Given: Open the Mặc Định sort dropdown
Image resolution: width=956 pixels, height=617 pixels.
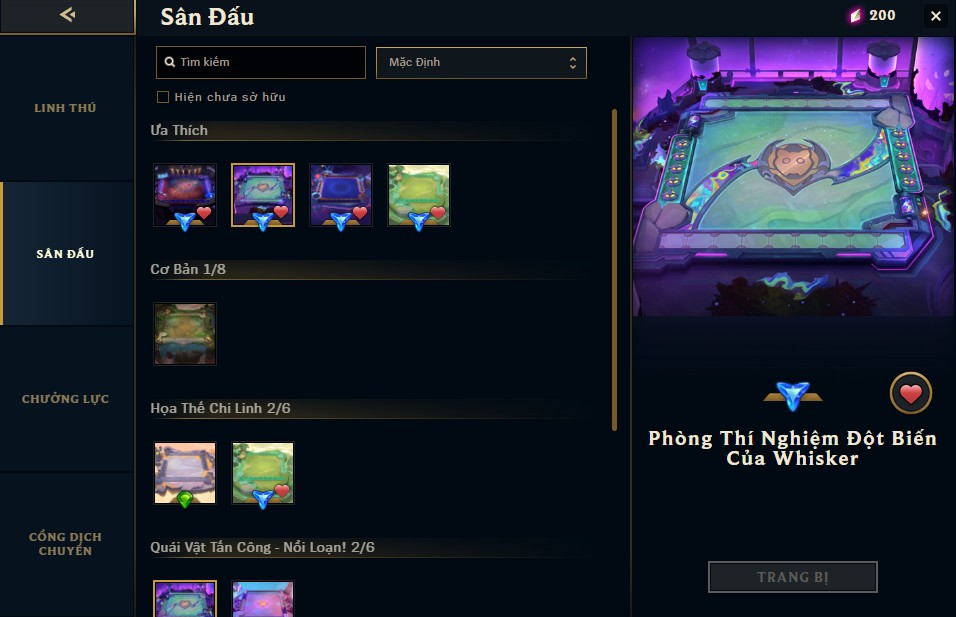Looking at the screenshot, I should [481, 63].
